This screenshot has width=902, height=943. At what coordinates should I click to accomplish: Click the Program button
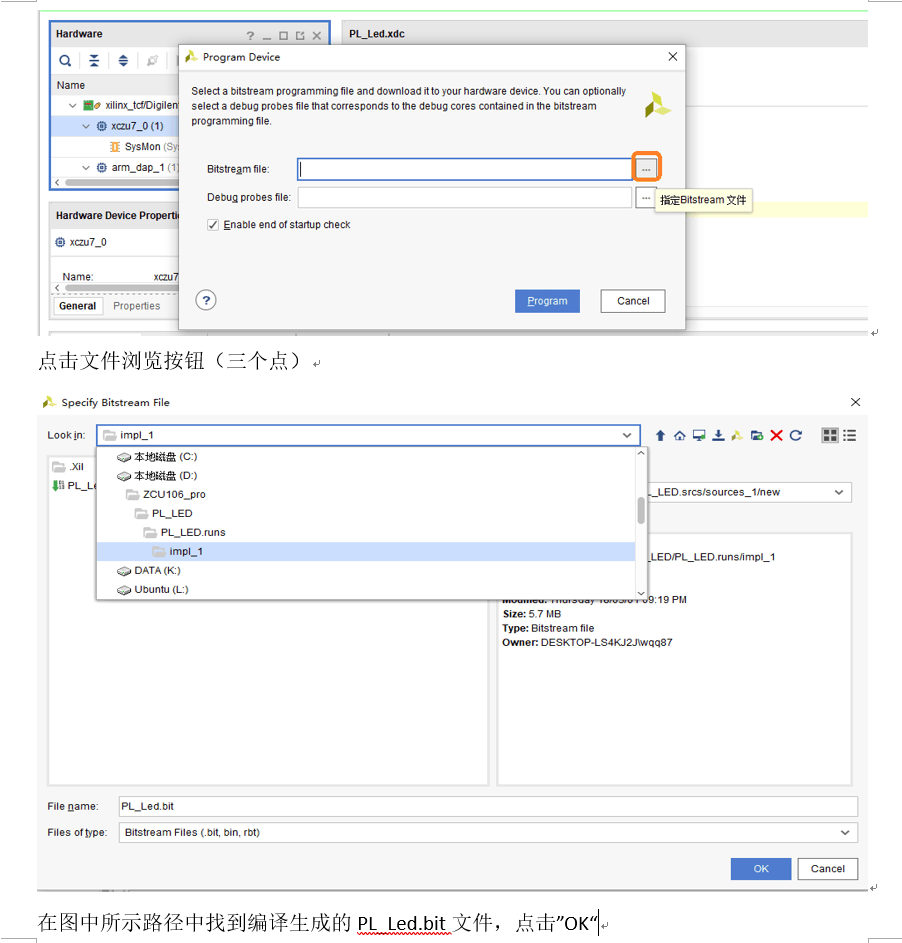pyautogui.click(x=547, y=301)
